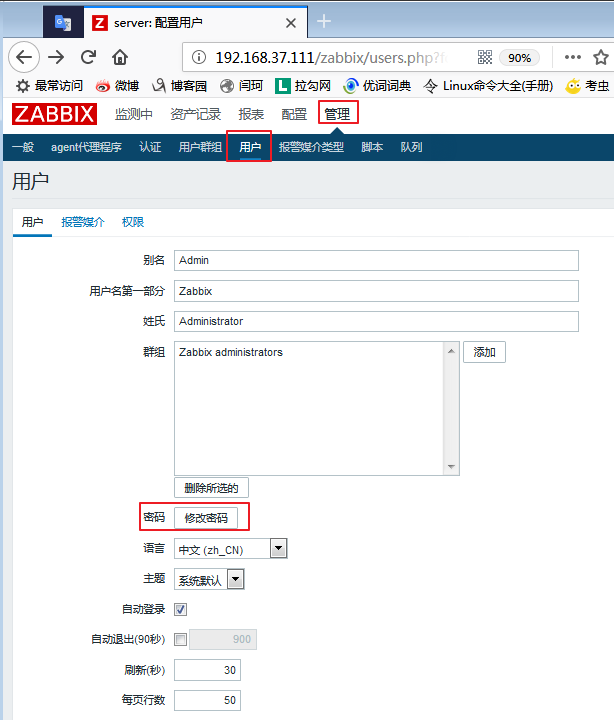Click the groups list scroll-down arrow

pos(451,467)
